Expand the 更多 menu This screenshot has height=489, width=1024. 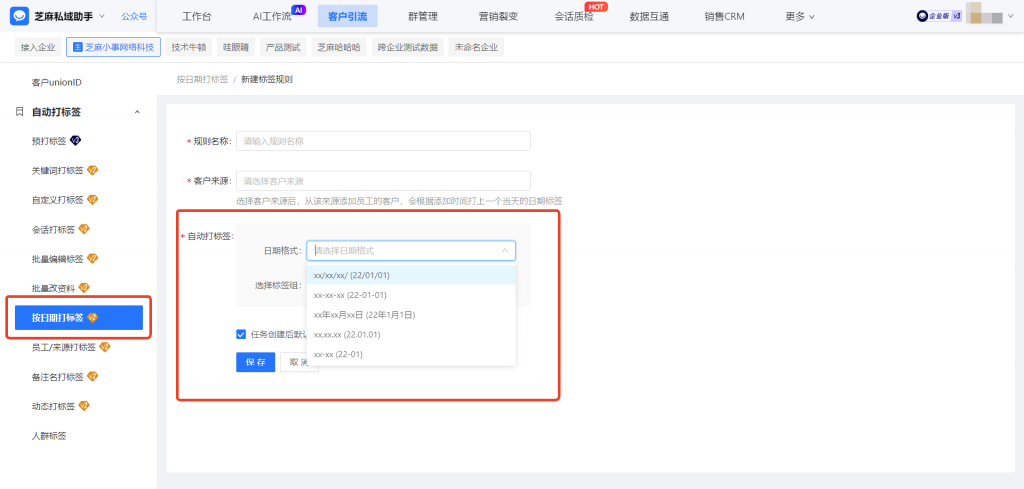point(799,16)
